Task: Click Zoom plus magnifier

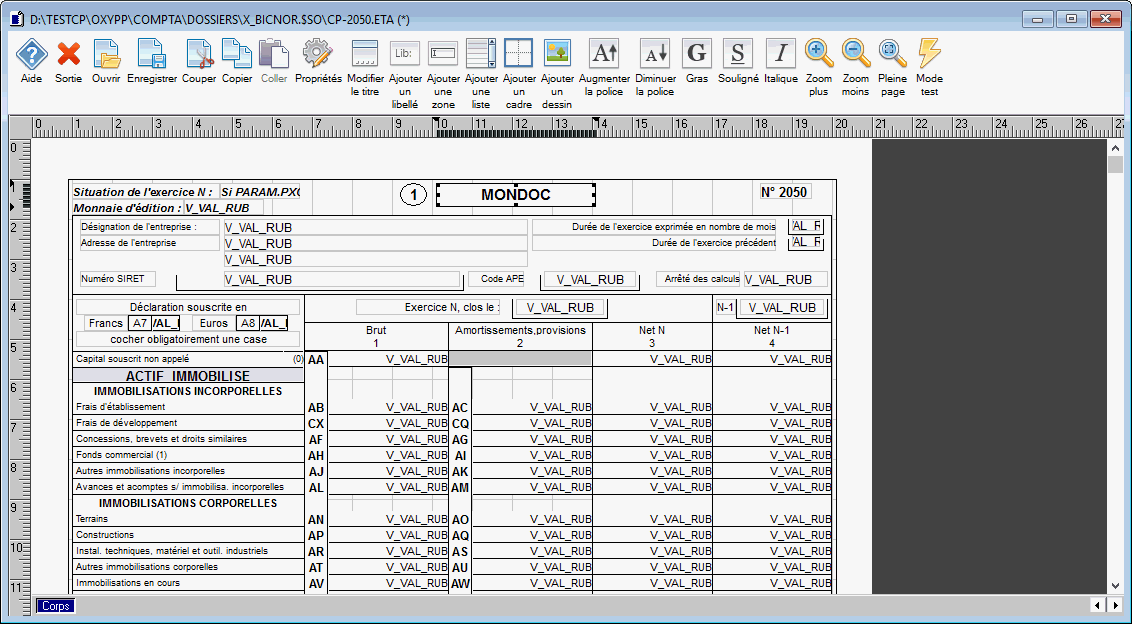Action: tap(818, 54)
